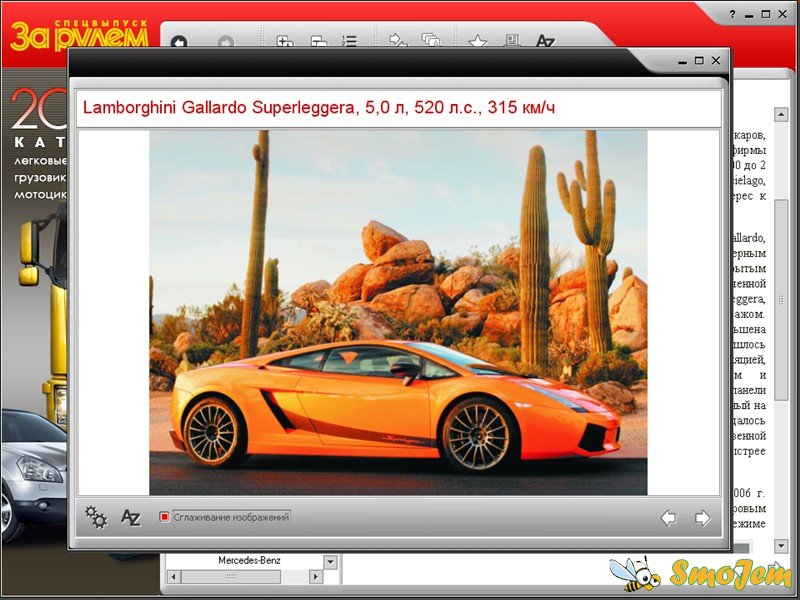Open the numbered list icon in main toolbar
Screen dimensions: 800x600
[349, 41]
